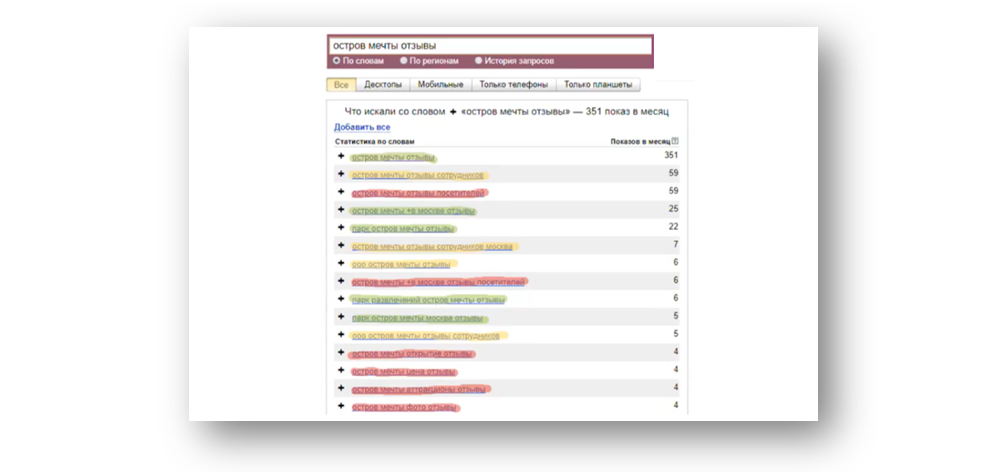Follow 'парк остров мечты москва отзывы' link
996x472 pixels.
(419, 318)
